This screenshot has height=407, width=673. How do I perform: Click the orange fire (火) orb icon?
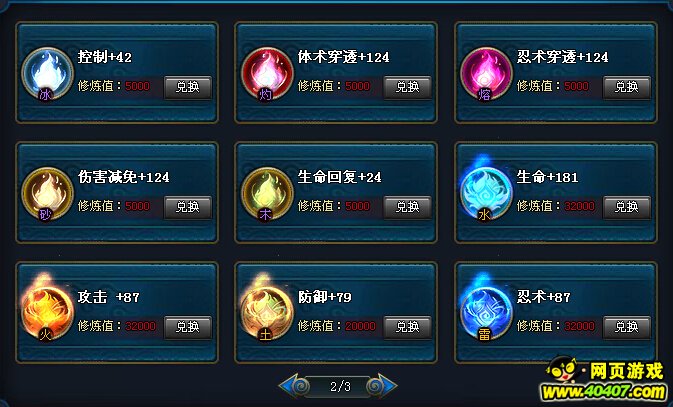click(47, 310)
